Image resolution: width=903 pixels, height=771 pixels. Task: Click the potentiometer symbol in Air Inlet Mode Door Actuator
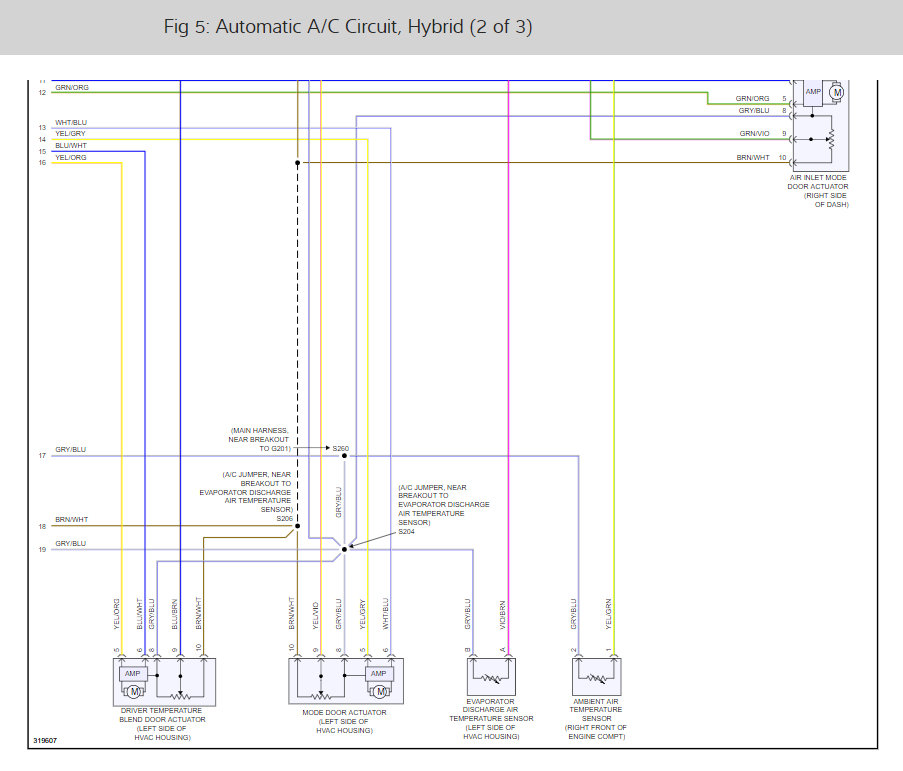[x=830, y=139]
